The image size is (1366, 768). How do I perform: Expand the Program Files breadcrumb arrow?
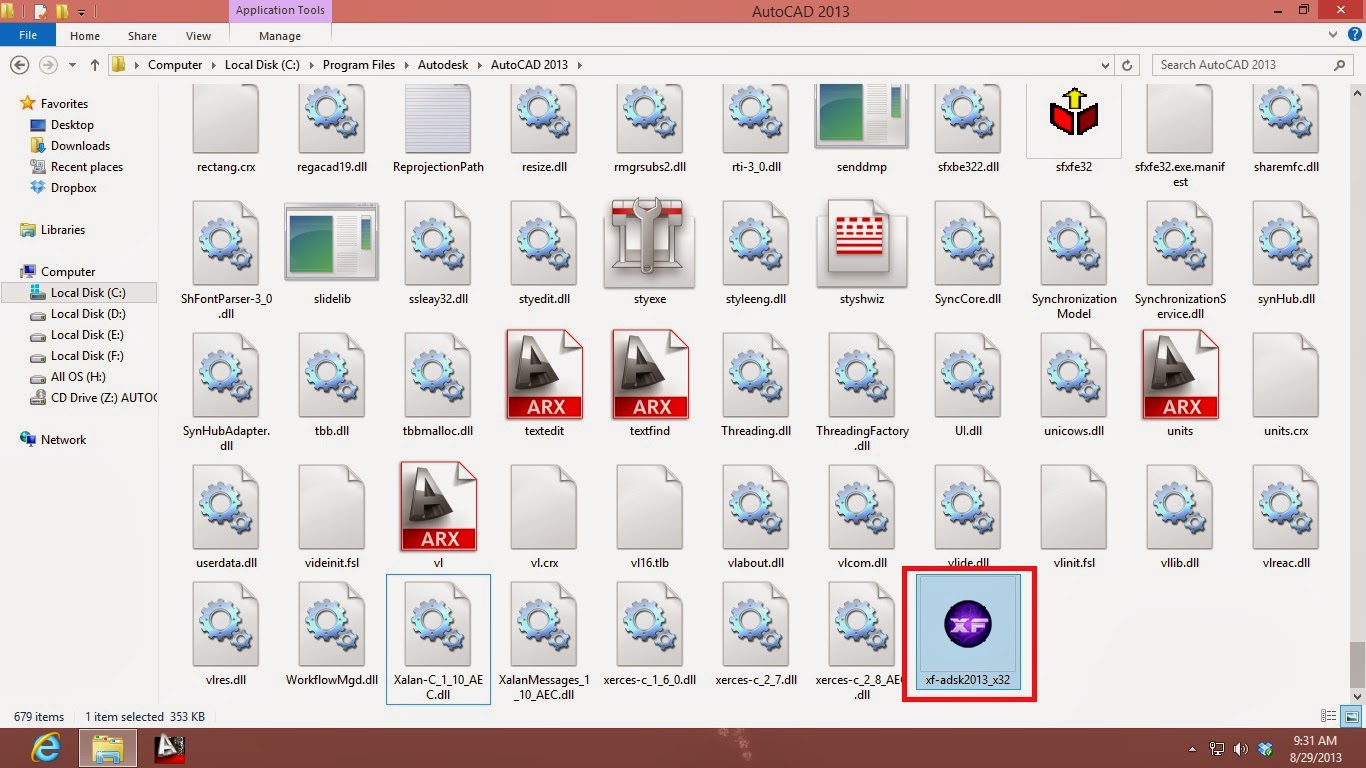(405, 65)
